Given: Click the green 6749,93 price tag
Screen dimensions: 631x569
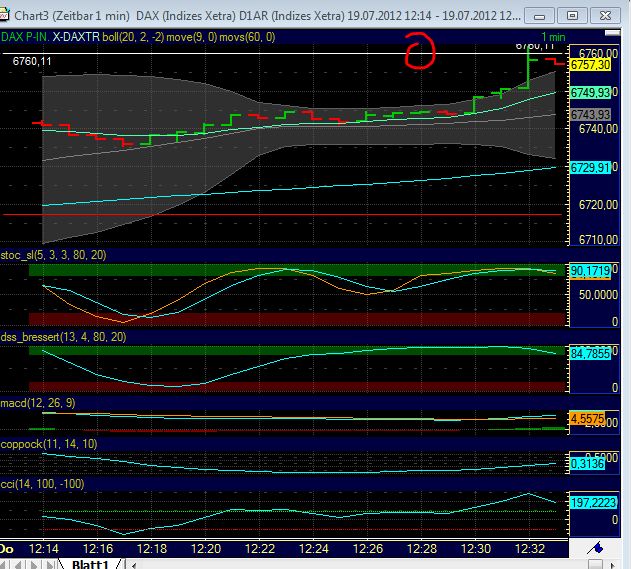Looking at the screenshot, I should (590, 93).
